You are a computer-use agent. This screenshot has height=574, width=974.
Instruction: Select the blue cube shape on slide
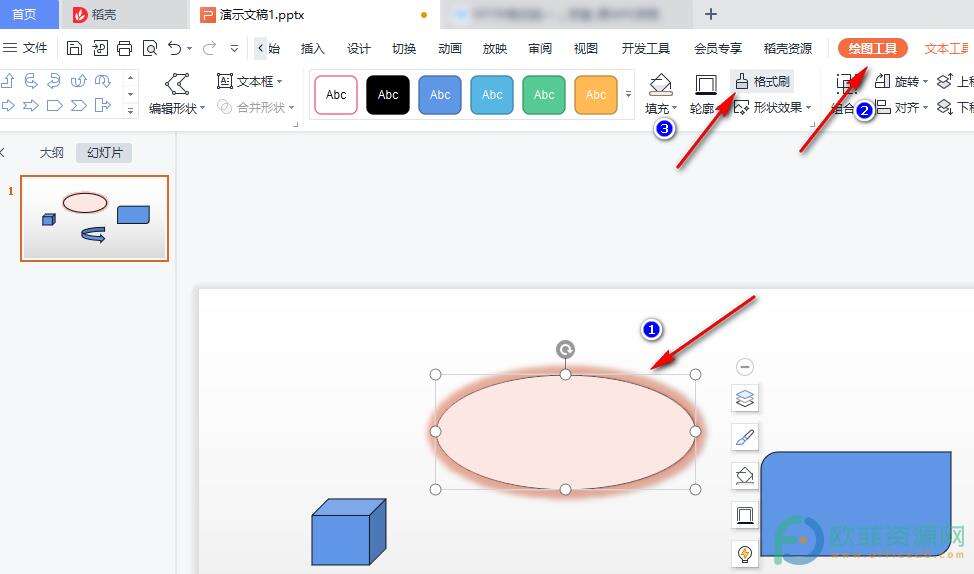pos(348,532)
